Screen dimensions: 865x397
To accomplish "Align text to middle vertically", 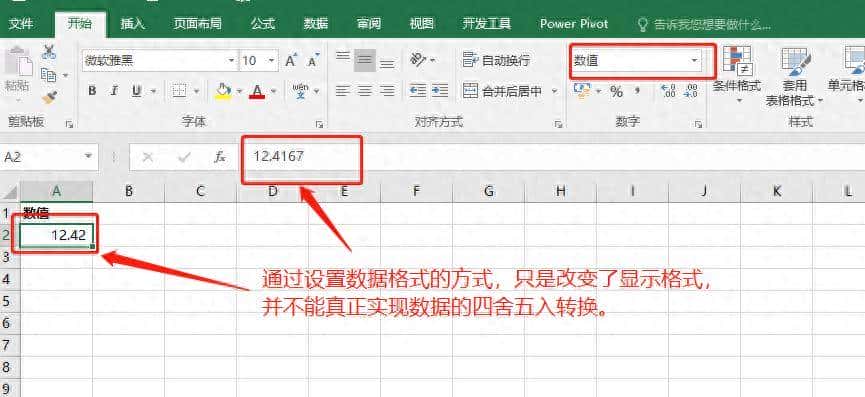I will click(365, 60).
